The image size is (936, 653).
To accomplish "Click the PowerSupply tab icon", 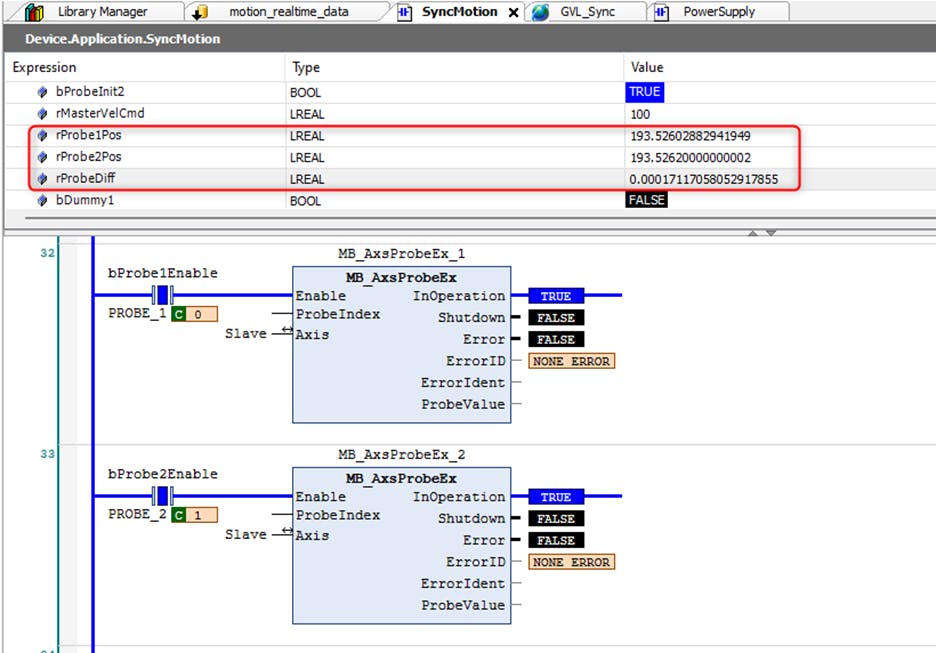I will coord(662,12).
